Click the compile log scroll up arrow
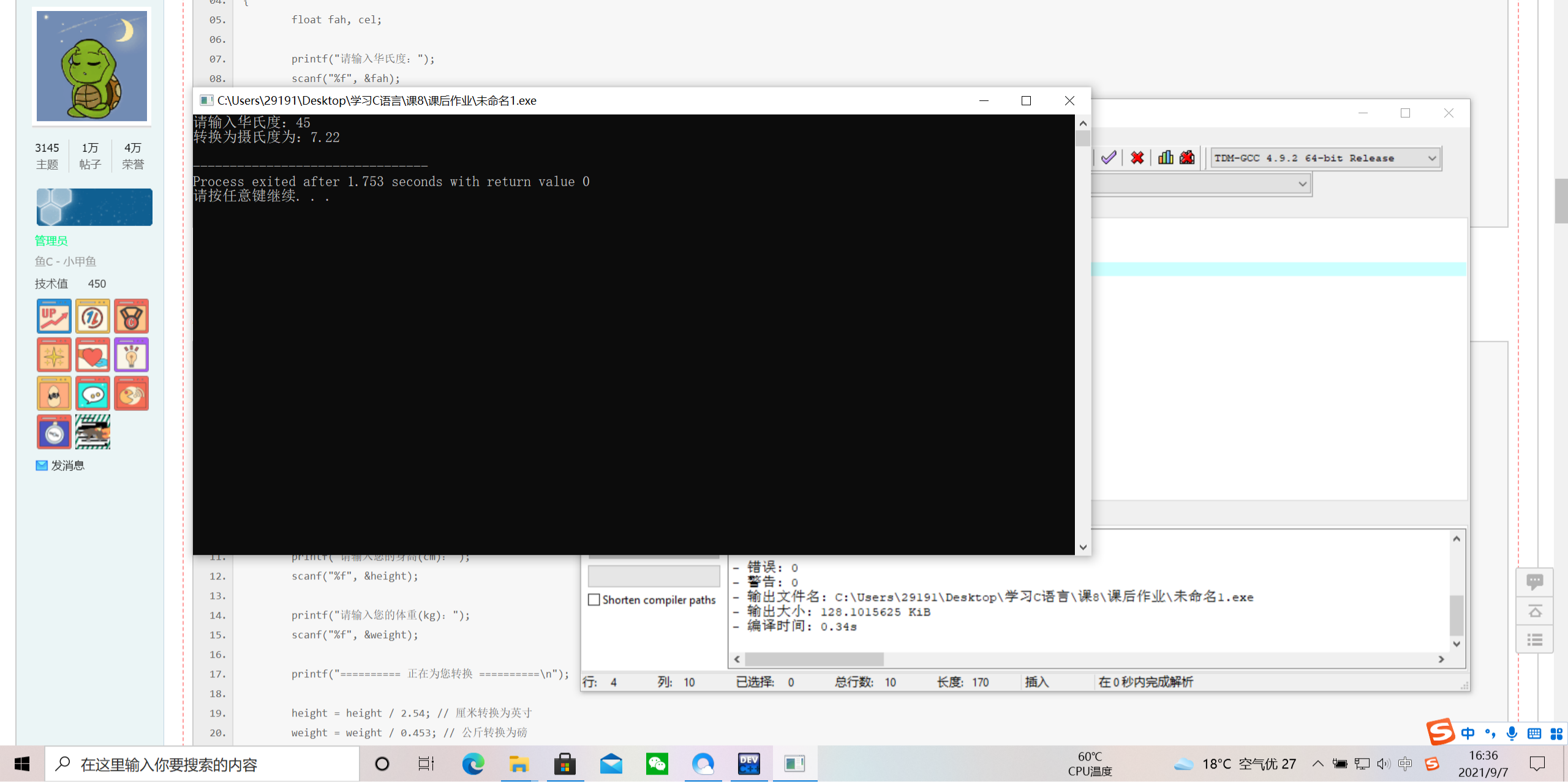Viewport: 1568px width, 782px height. click(1457, 538)
